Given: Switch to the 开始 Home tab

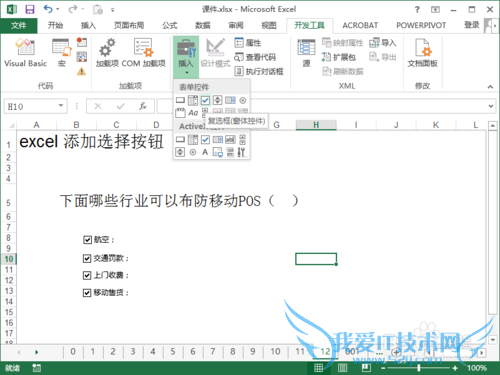Looking at the screenshot, I should pos(55,25).
